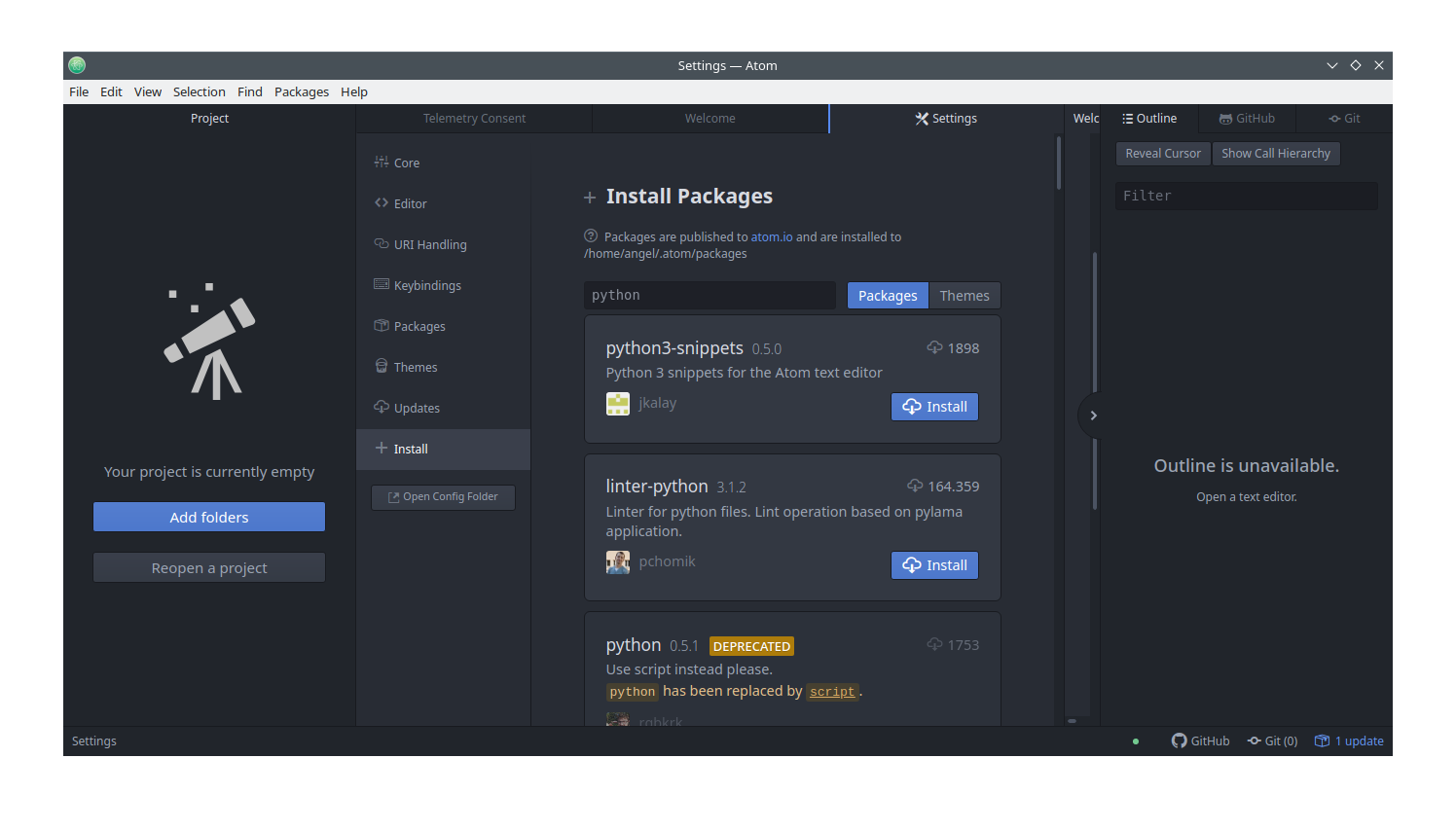1456x831 pixels.
Task: Click the plus icon beside Install Packages
Action: pos(590,198)
